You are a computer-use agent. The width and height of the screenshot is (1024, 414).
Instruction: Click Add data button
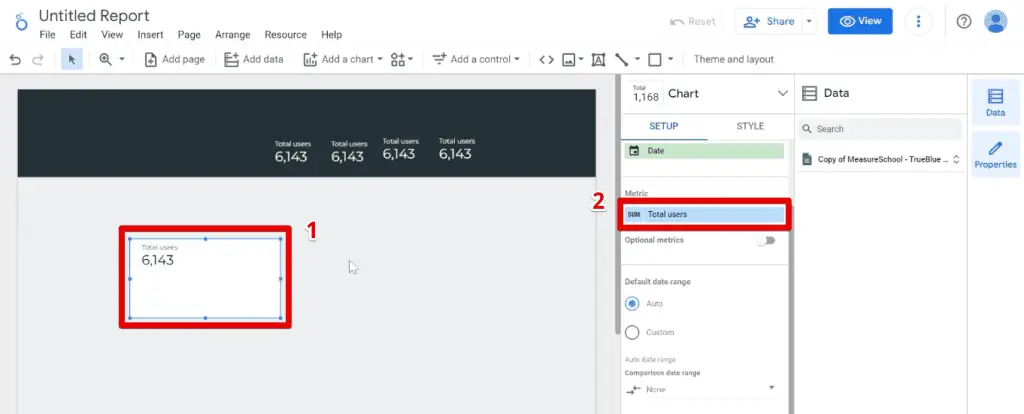[x=253, y=59]
